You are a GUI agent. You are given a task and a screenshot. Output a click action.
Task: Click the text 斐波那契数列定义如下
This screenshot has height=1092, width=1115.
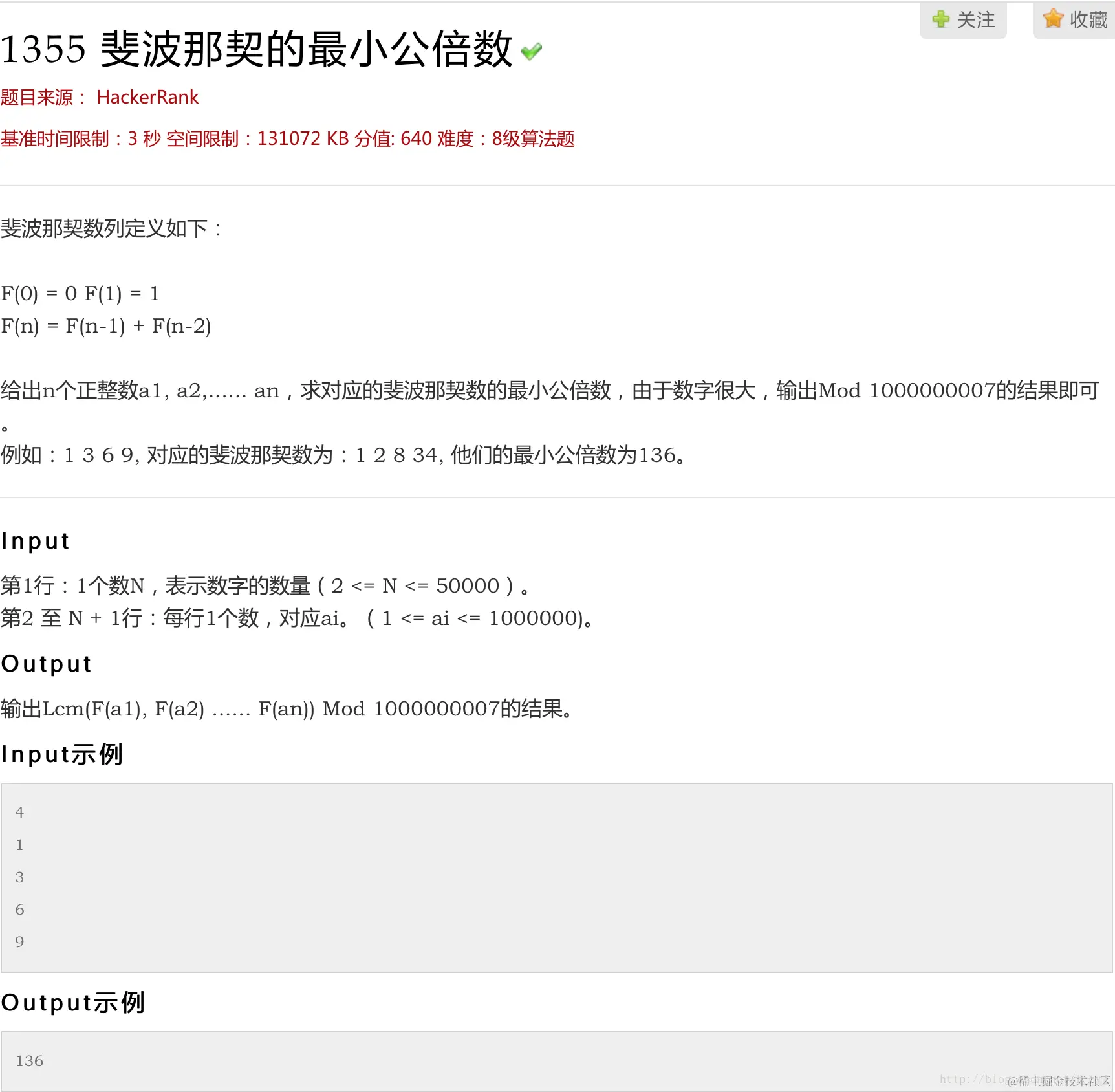click(x=111, y=228)
